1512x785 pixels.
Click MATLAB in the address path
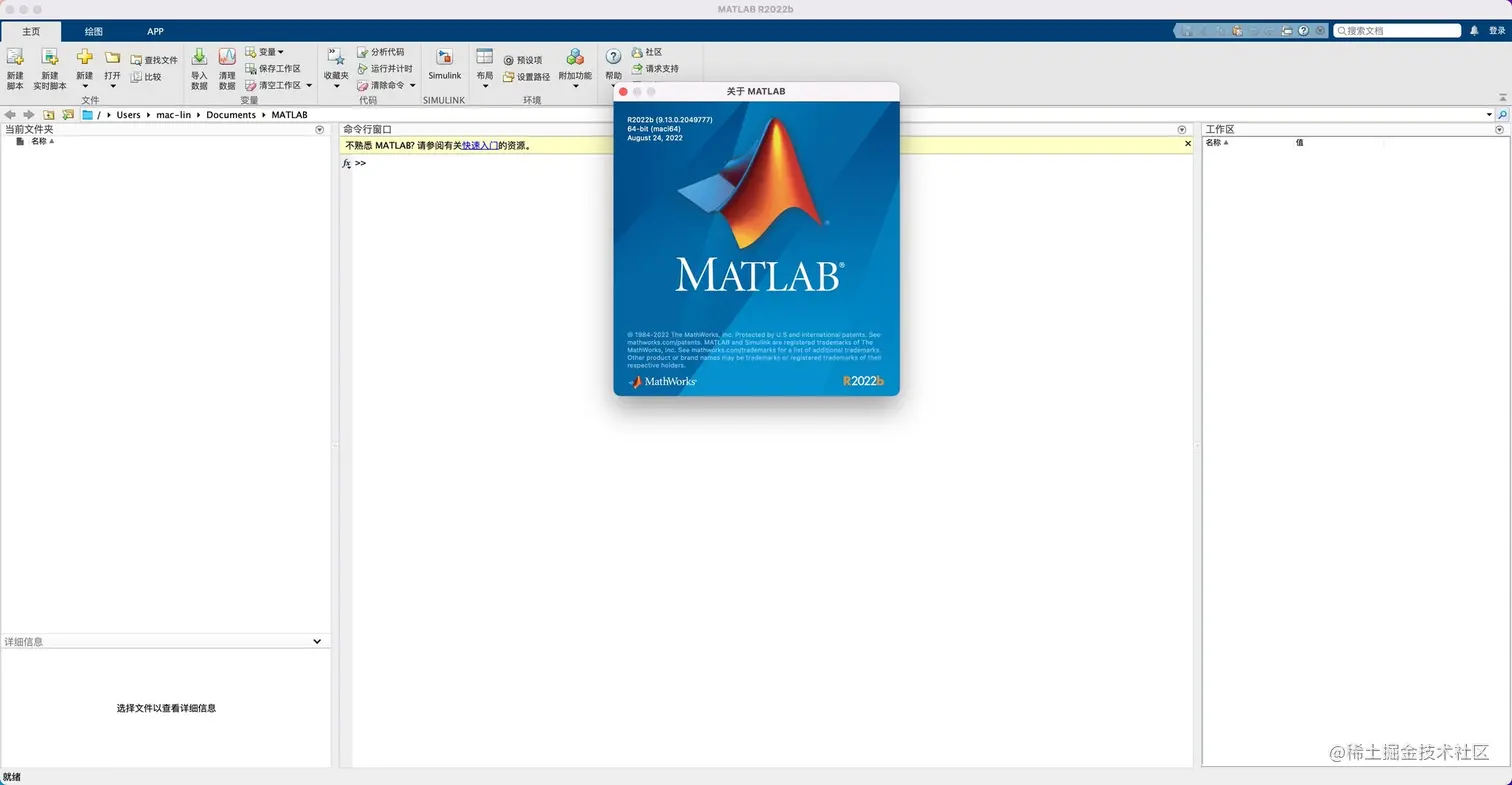290,115
